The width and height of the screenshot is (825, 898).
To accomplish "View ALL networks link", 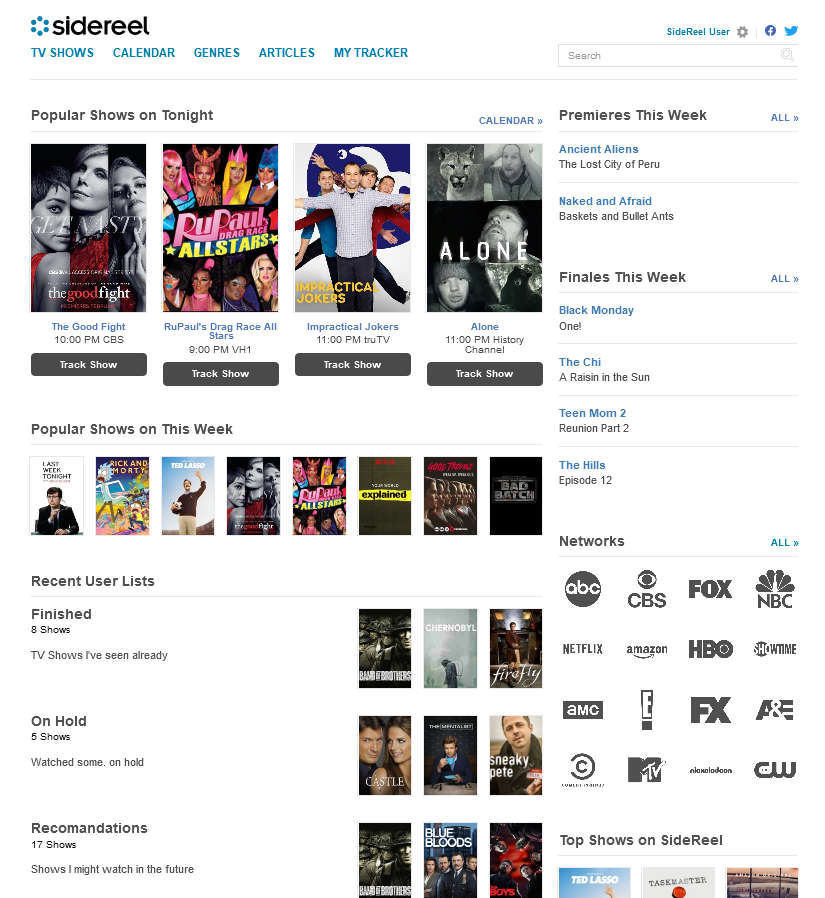I will coord(784,542).
